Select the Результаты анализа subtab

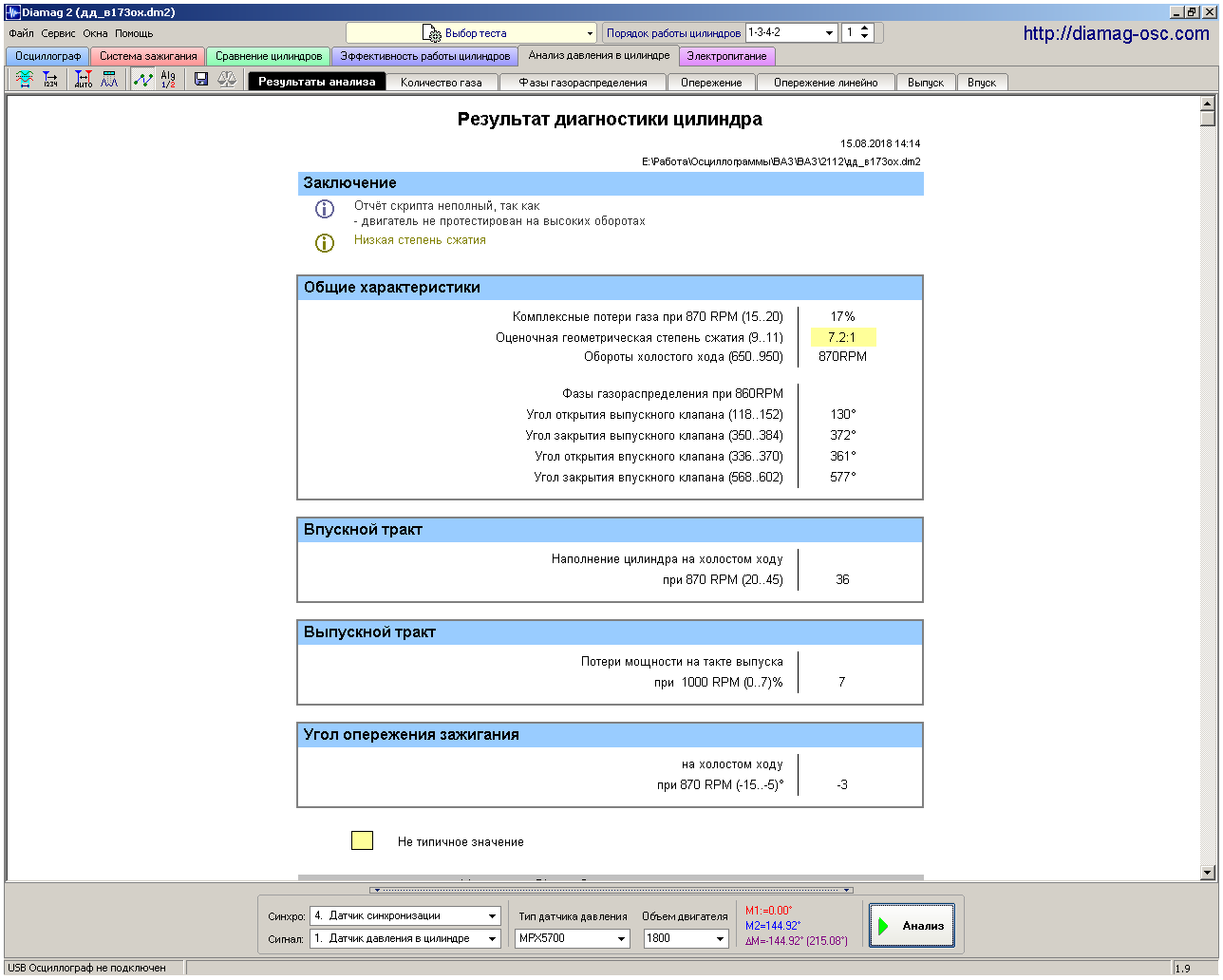[x=317, y=82]
